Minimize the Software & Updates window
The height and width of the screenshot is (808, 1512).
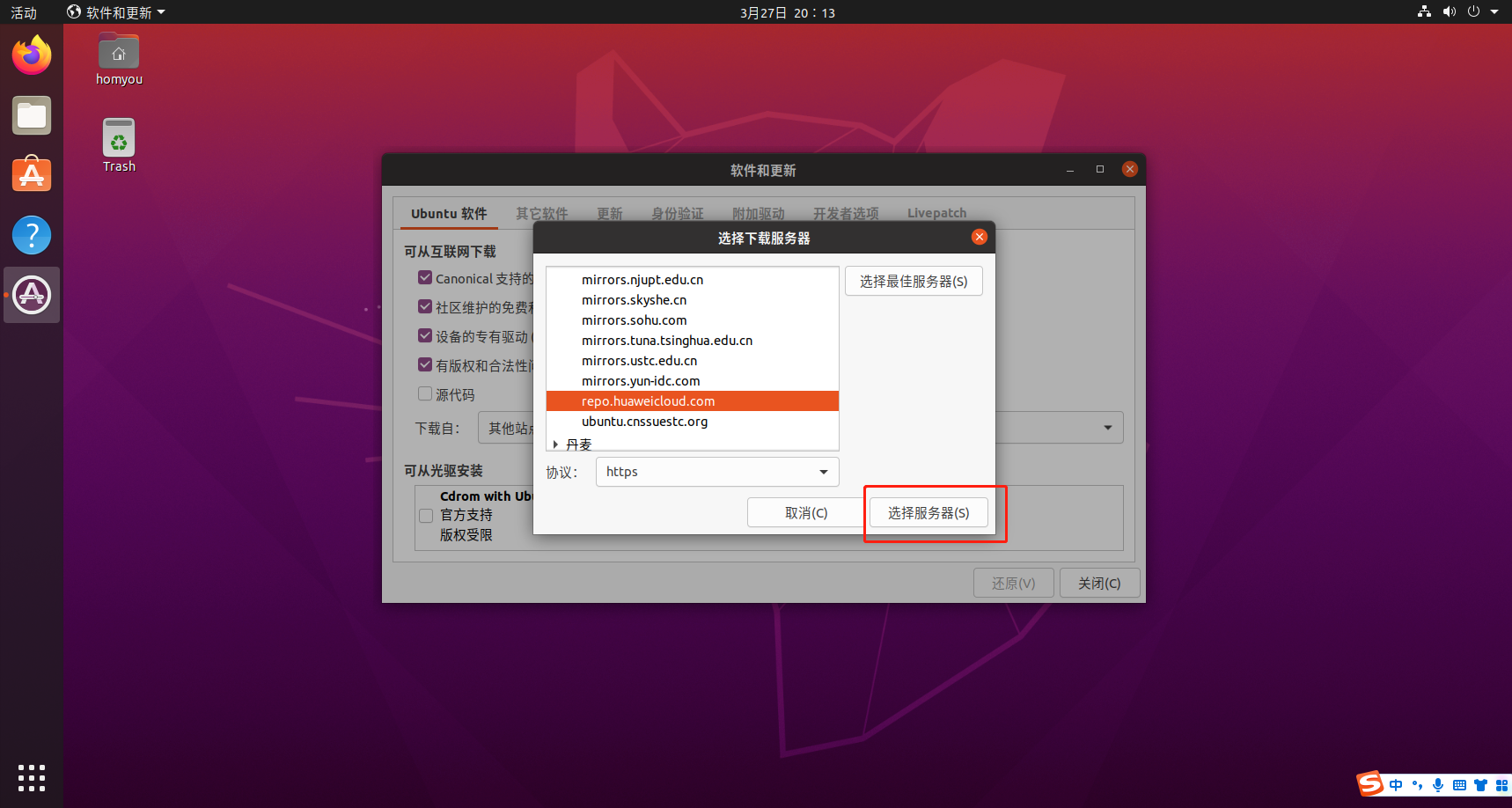click(1070, 169)
